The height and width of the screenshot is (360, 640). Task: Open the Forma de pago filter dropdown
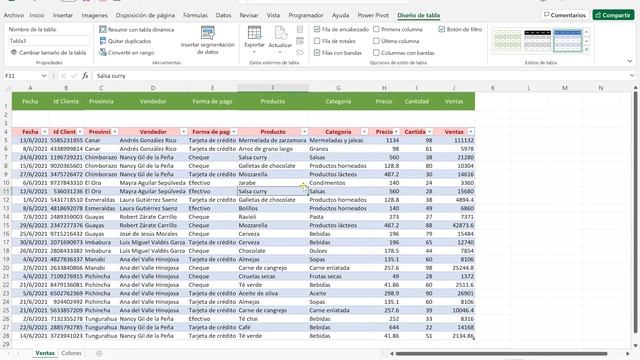[234, 131]
